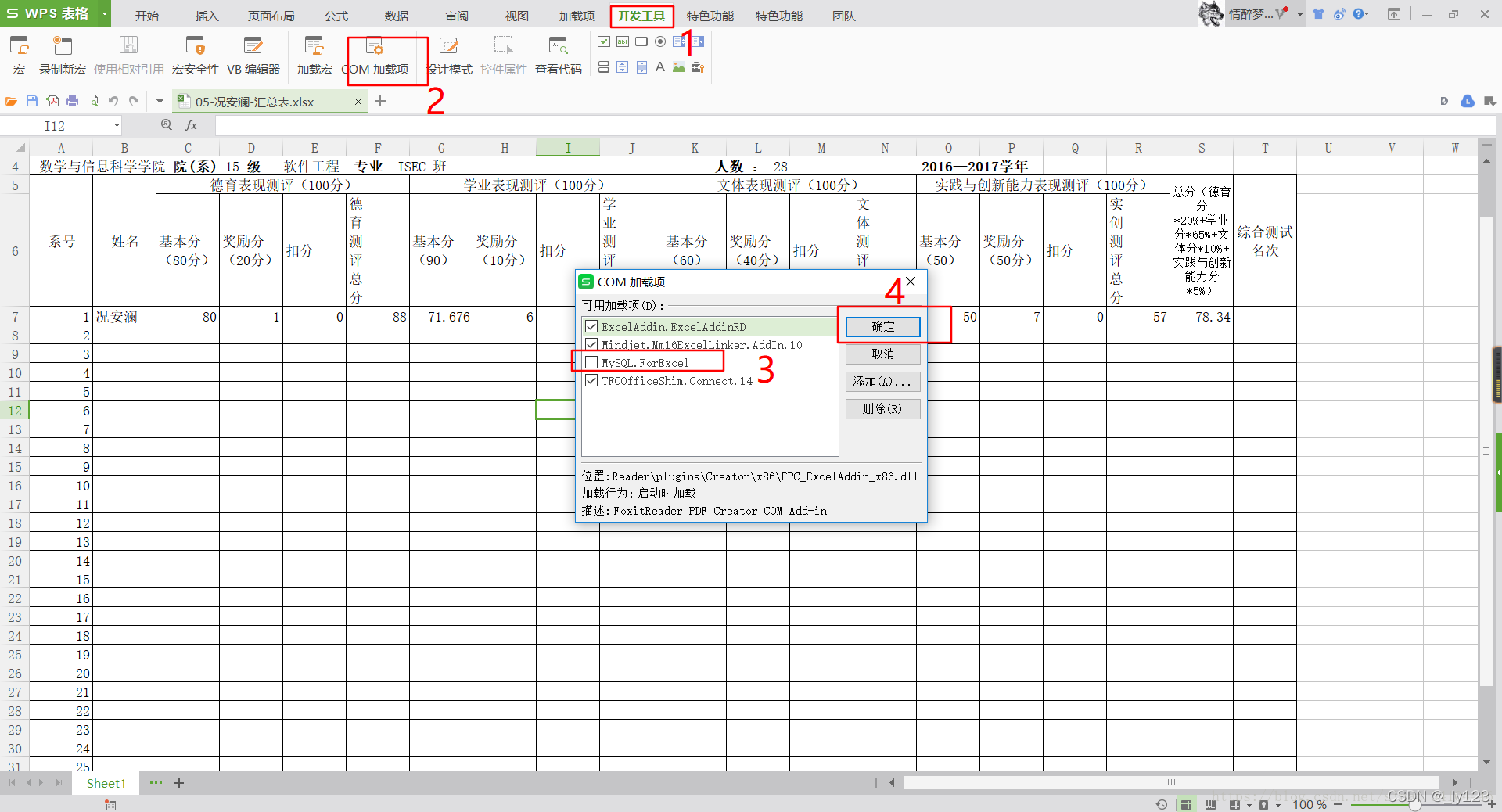Open the 数据 tab
Screen dimensions: 1502x812
[x=397, y=16]
